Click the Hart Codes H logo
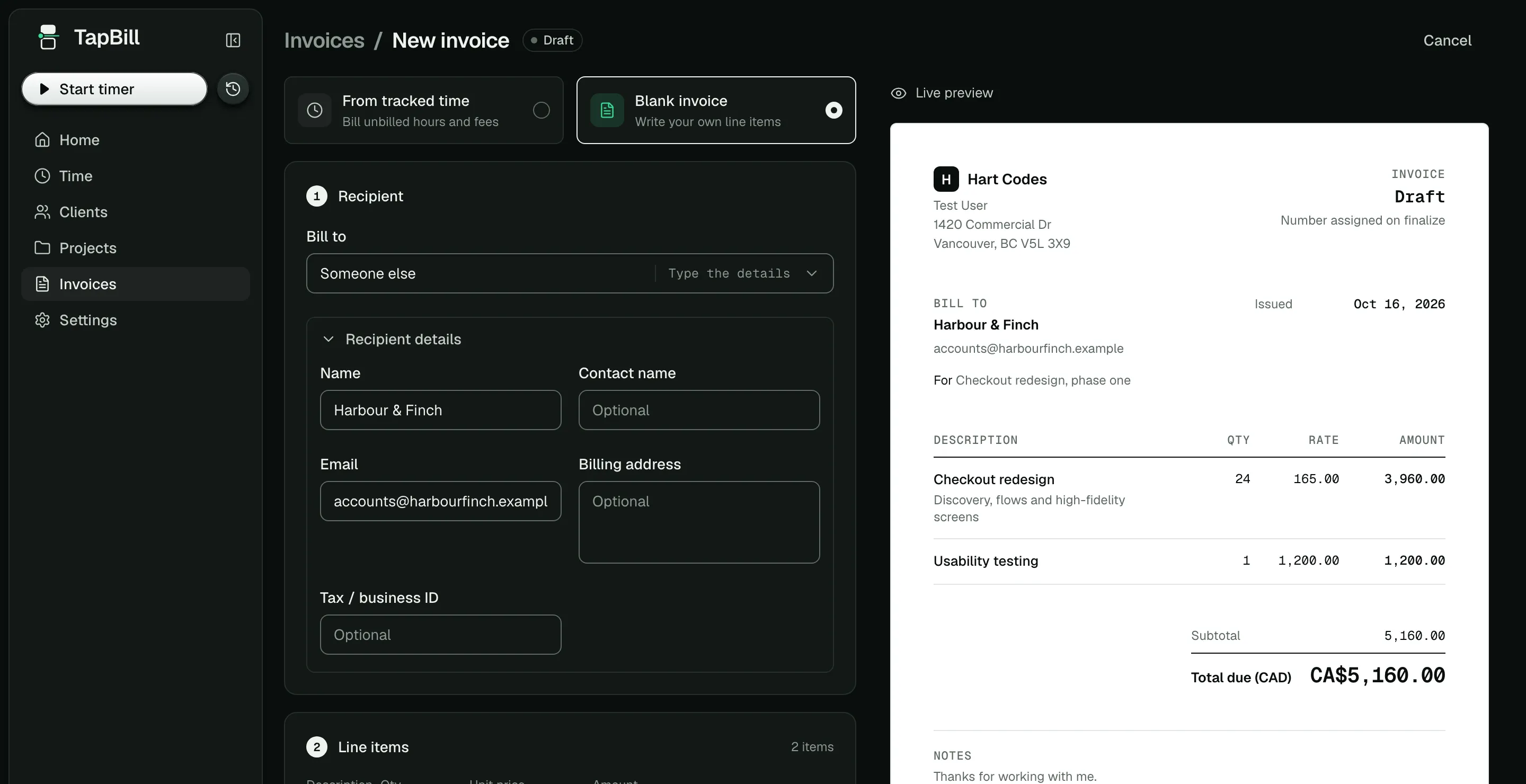1526x784 pixels. tap(946, 179)
